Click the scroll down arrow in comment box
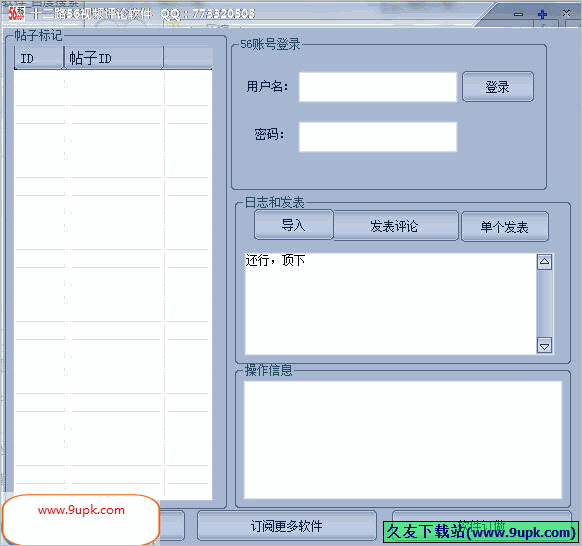Screen dimensions: 582x546 [x=545, y=346]
